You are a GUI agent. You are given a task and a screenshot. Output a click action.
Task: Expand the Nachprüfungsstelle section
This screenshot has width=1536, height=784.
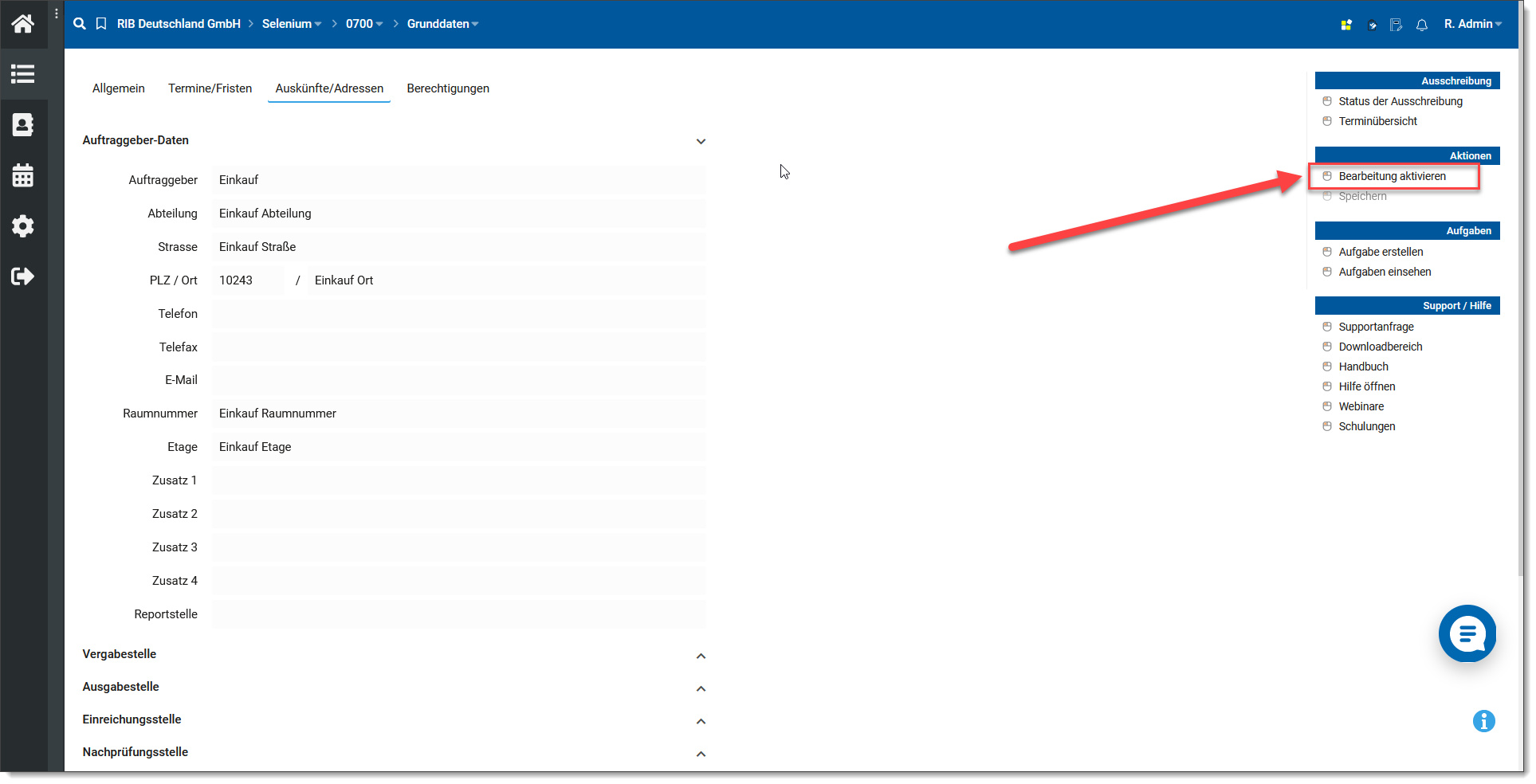[701, 754]
